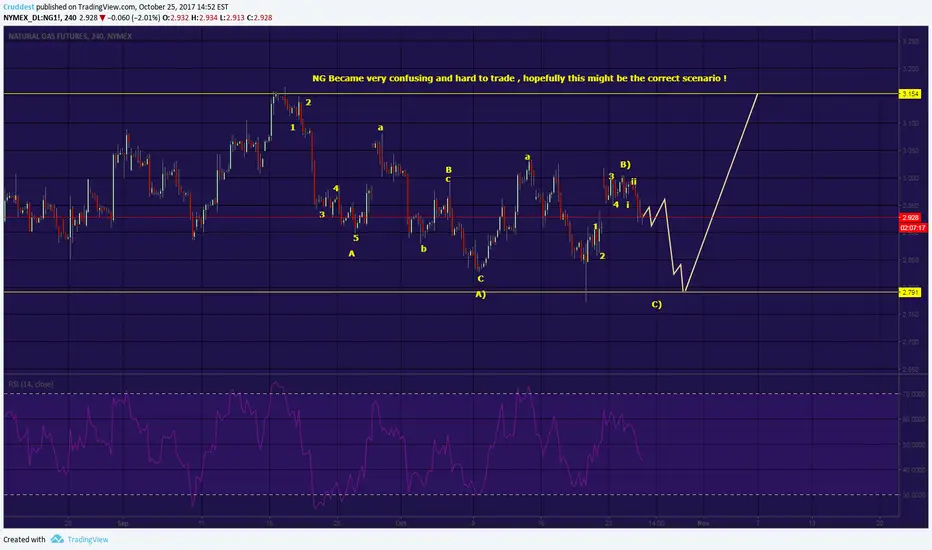Click the 02:07:17 bar countdown label
Viewport: 932px width, 550px height.
[x=912, y=228]
